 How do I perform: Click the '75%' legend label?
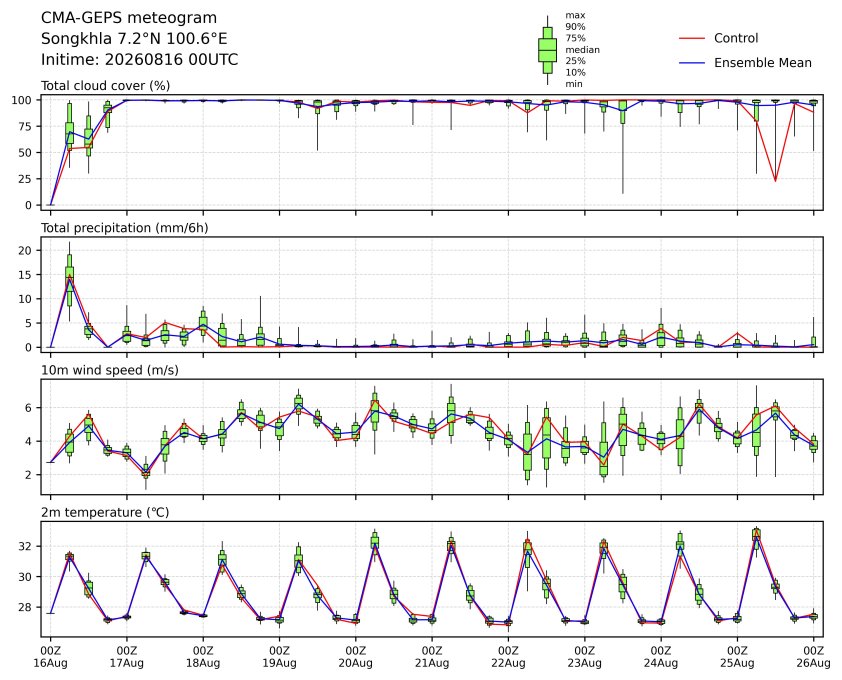tap(575, 38)
